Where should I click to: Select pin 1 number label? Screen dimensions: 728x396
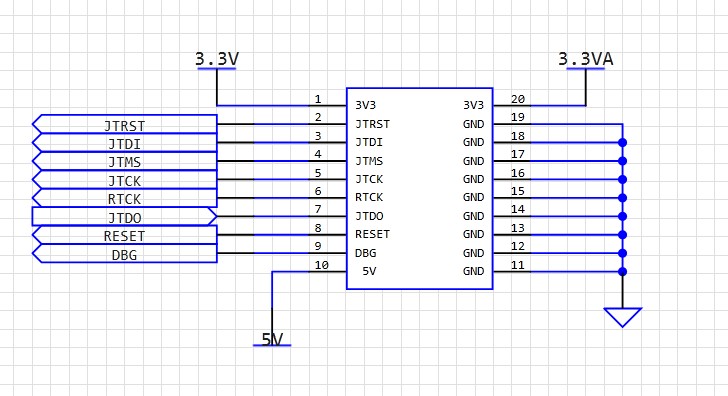(318, 99)
